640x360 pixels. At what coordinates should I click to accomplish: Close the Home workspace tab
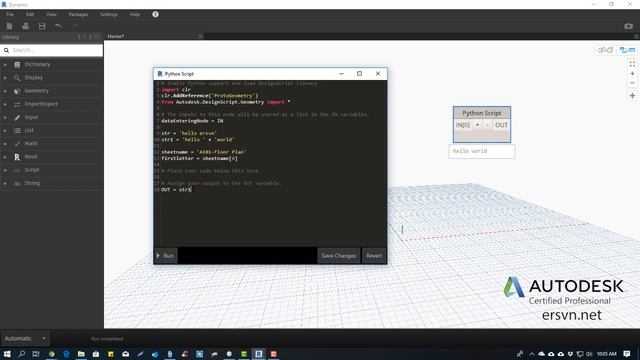200,36
